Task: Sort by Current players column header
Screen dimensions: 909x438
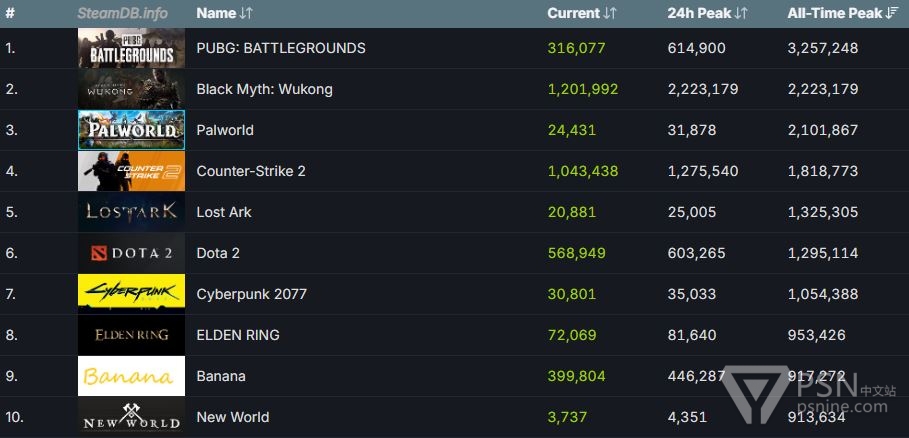Action: coord(581,13)
